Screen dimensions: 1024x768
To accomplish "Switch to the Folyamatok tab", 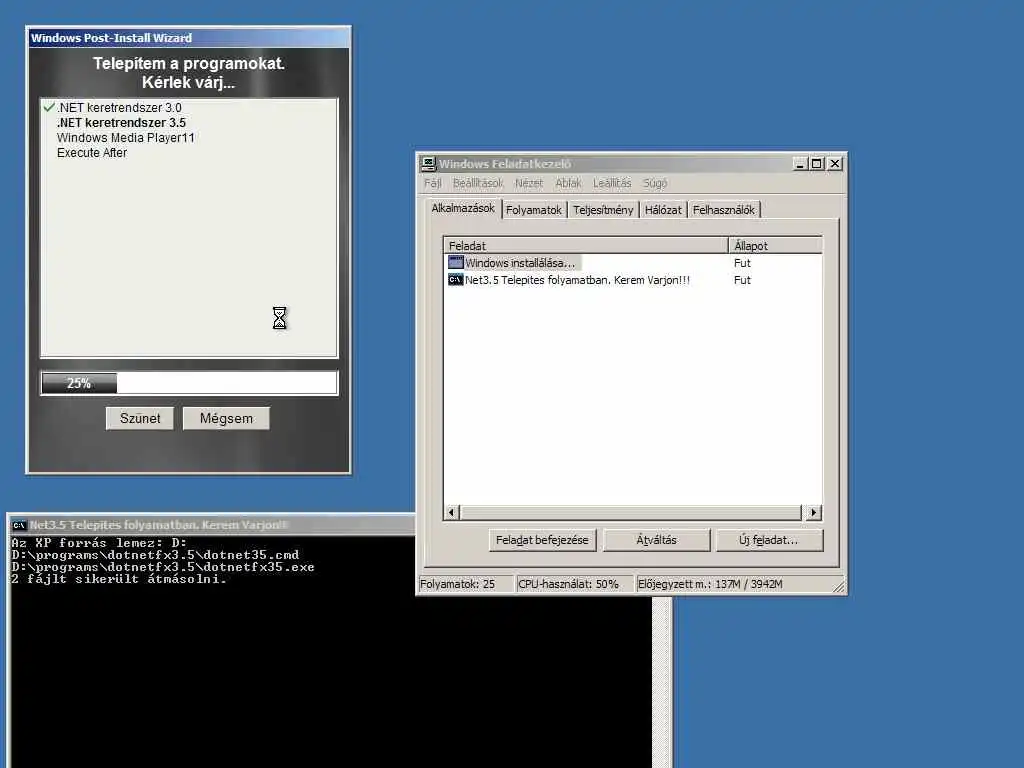I will coord(534,210).
